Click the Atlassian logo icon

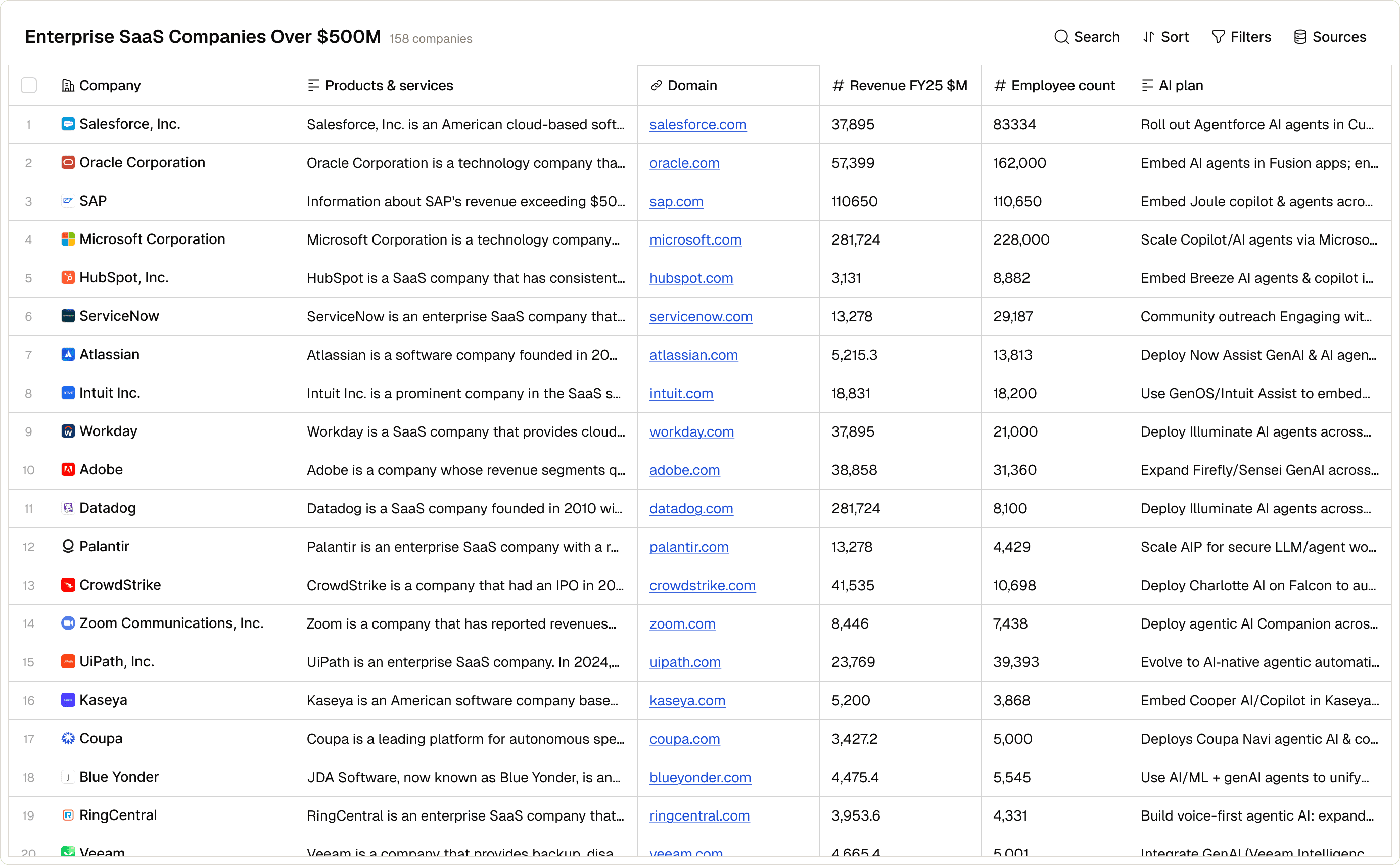point(68,354)
